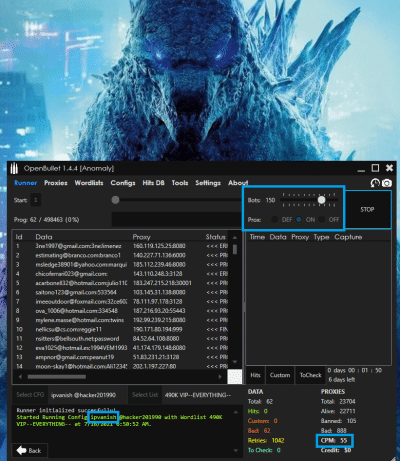Maximize the OpenBullet window
Viewport: 400px width, 461px height.
(x=375, y=168)
